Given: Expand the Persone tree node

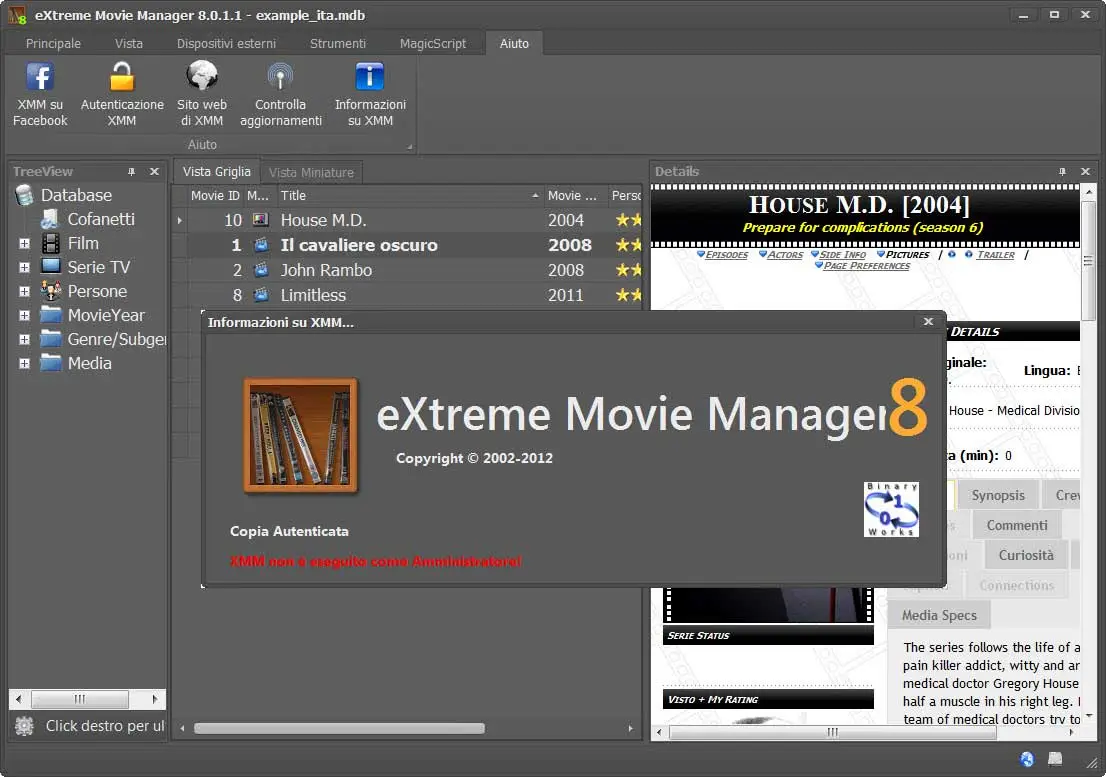Looking at the screenshot, I should click(x=24, y=291).
